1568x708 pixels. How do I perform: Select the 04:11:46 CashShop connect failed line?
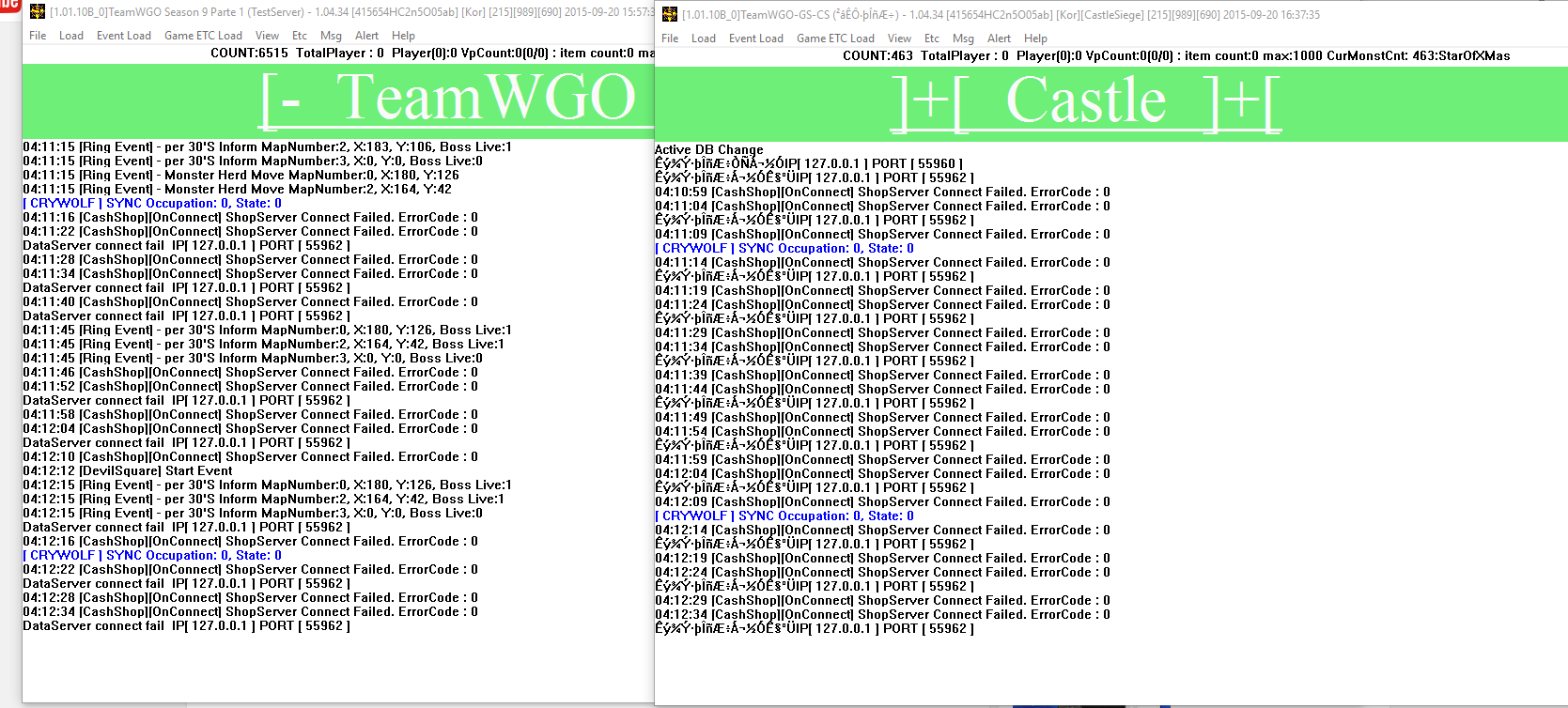click(x=251, y=372)
